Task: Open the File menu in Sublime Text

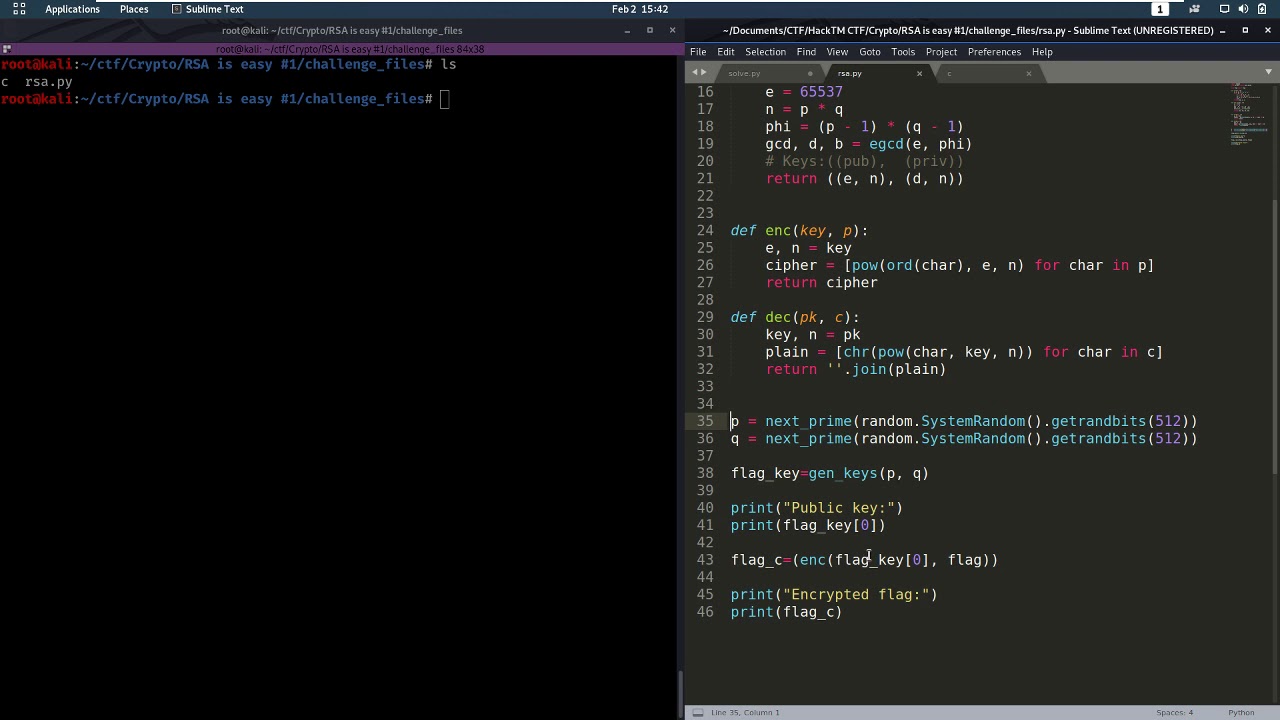Action: pos(698,52)
